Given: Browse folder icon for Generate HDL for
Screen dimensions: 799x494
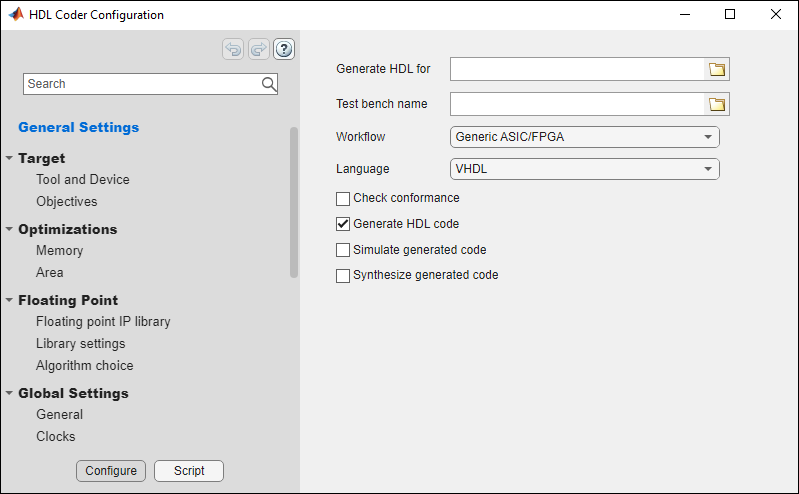Looking at the screenshot, I should 717,69.
